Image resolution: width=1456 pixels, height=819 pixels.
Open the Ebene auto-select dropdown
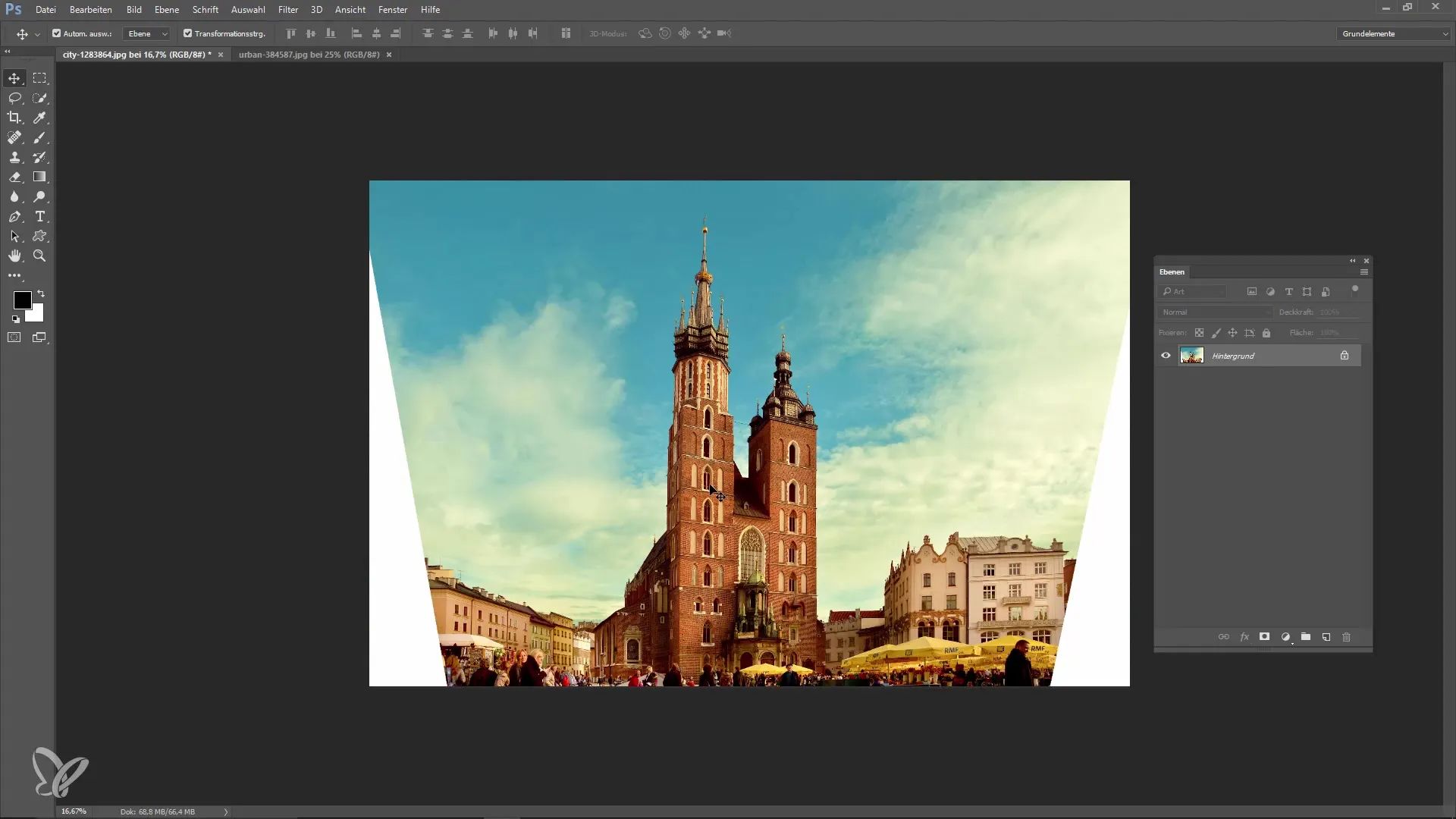[147, 33]
